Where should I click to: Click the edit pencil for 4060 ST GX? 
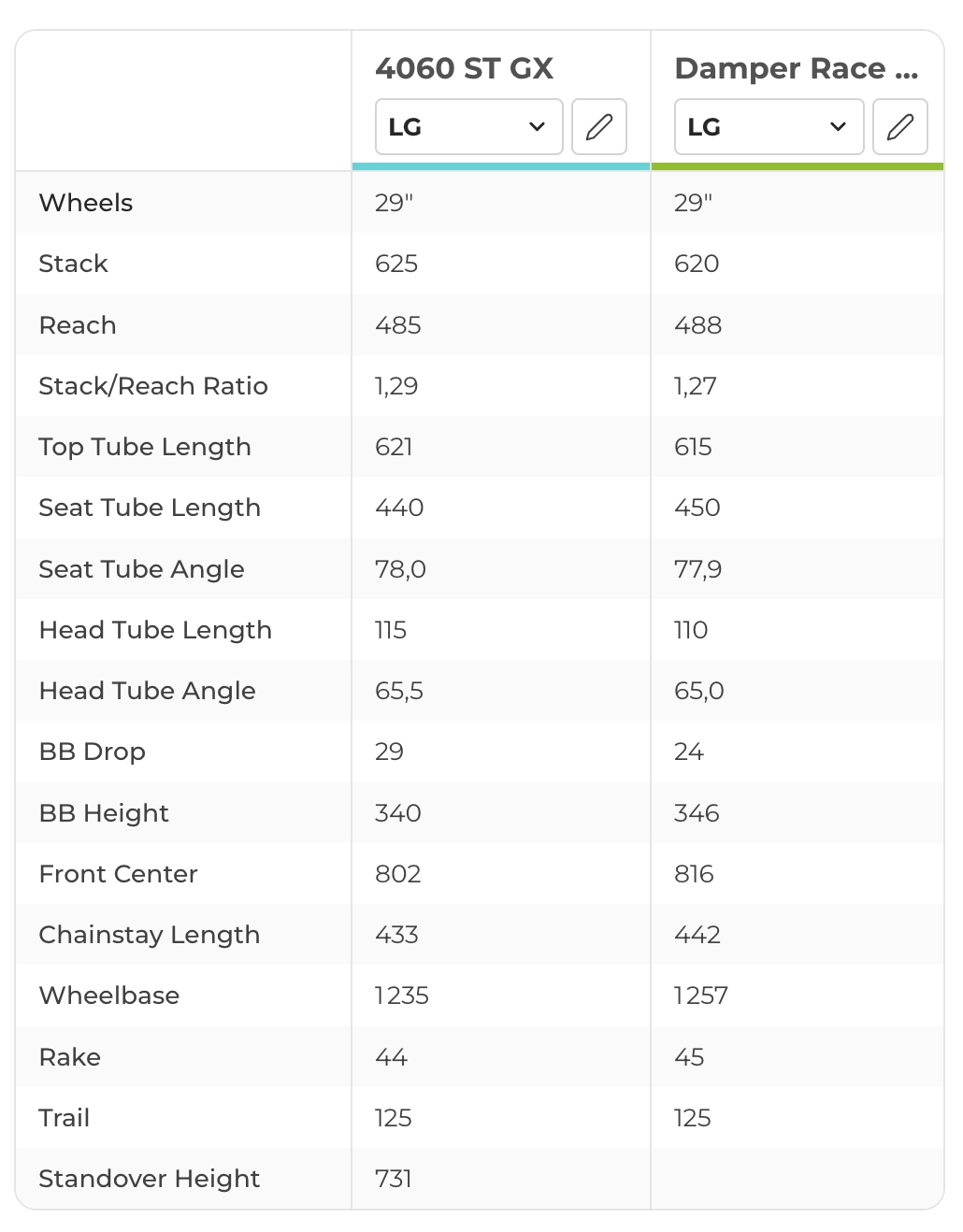point(599,127)
